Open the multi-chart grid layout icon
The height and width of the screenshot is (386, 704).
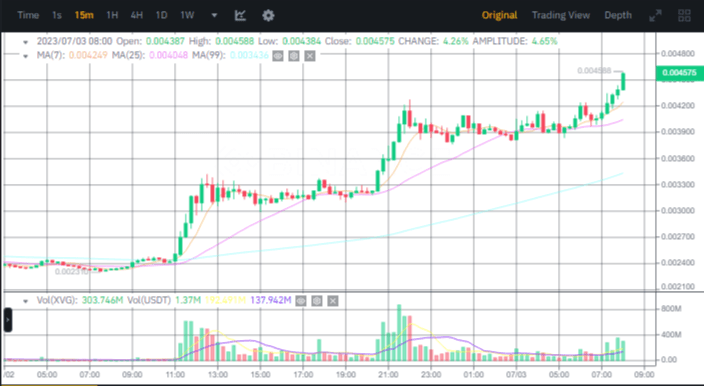point(684,15)
